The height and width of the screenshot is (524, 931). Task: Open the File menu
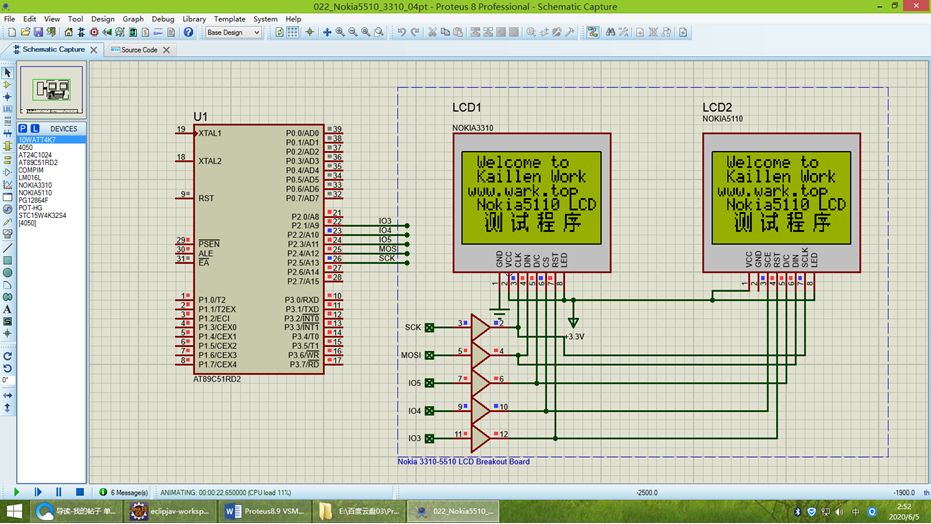point(10,19)
